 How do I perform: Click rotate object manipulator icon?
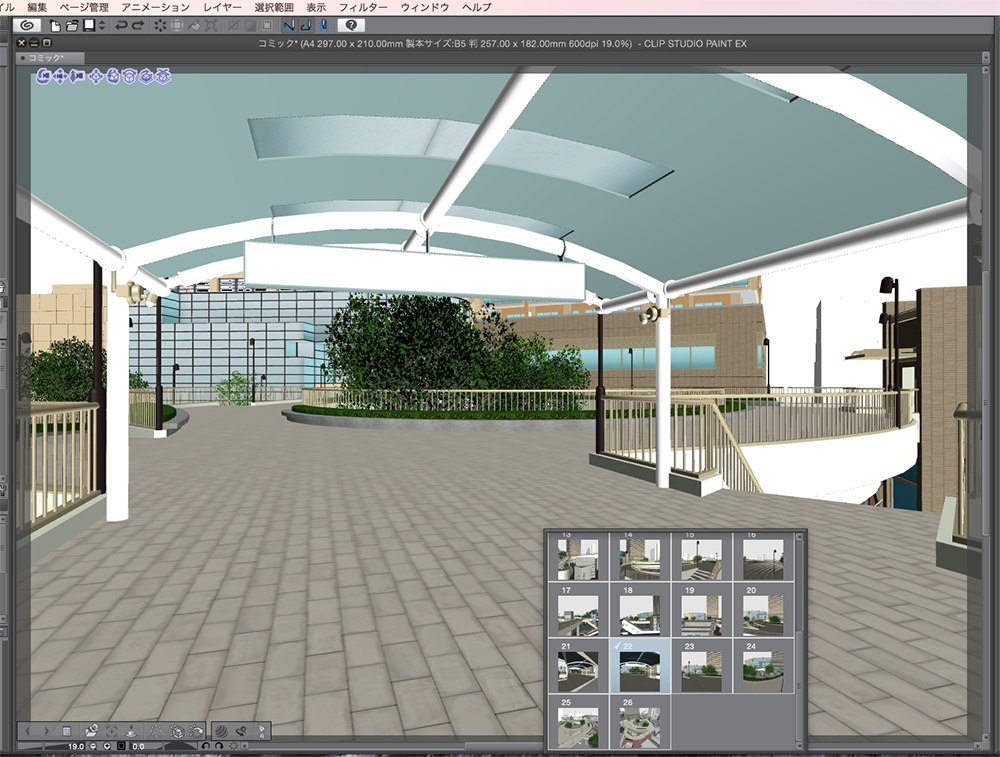point(113,77)
